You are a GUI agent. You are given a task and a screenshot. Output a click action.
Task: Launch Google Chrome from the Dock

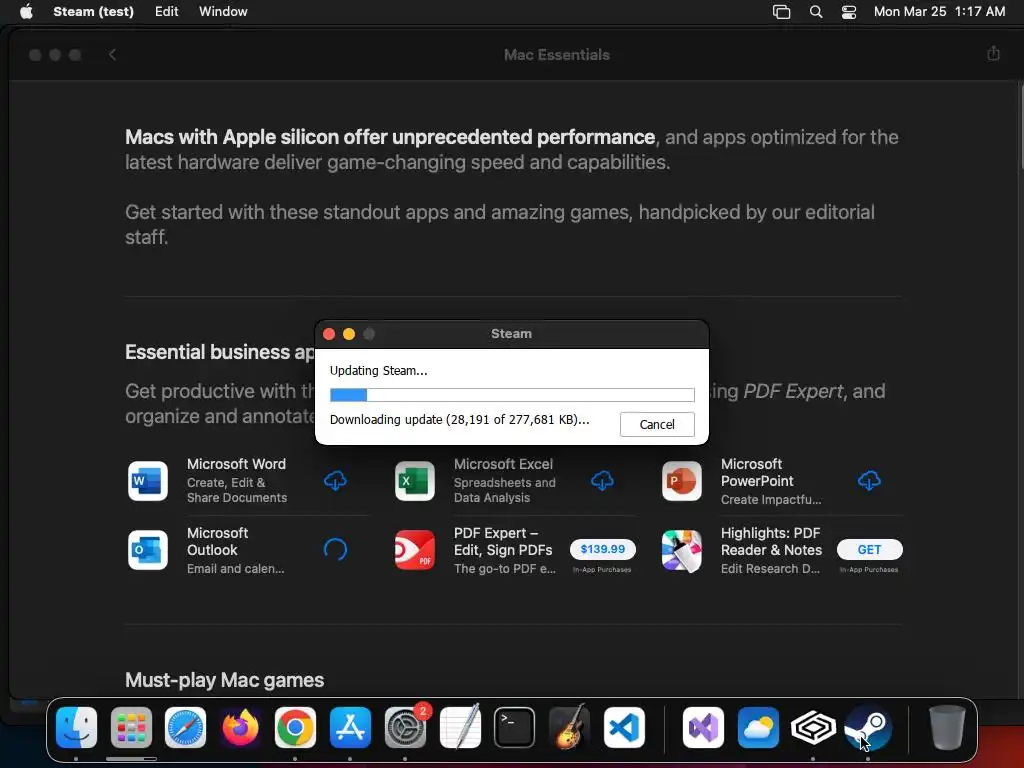tap(295, 728)
